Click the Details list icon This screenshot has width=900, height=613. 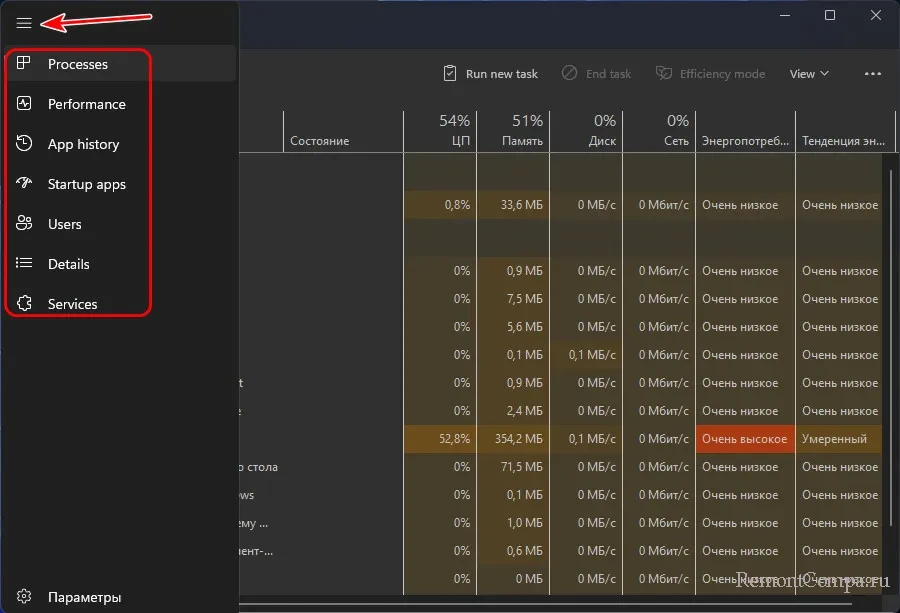[x=24, y=263]
